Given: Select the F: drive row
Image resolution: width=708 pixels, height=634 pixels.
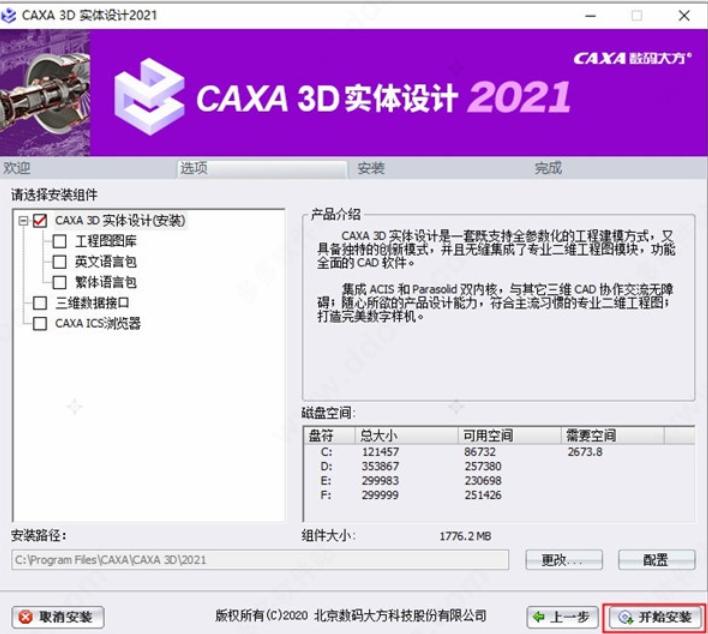Looking at the screenshot, I should (498, 495).
